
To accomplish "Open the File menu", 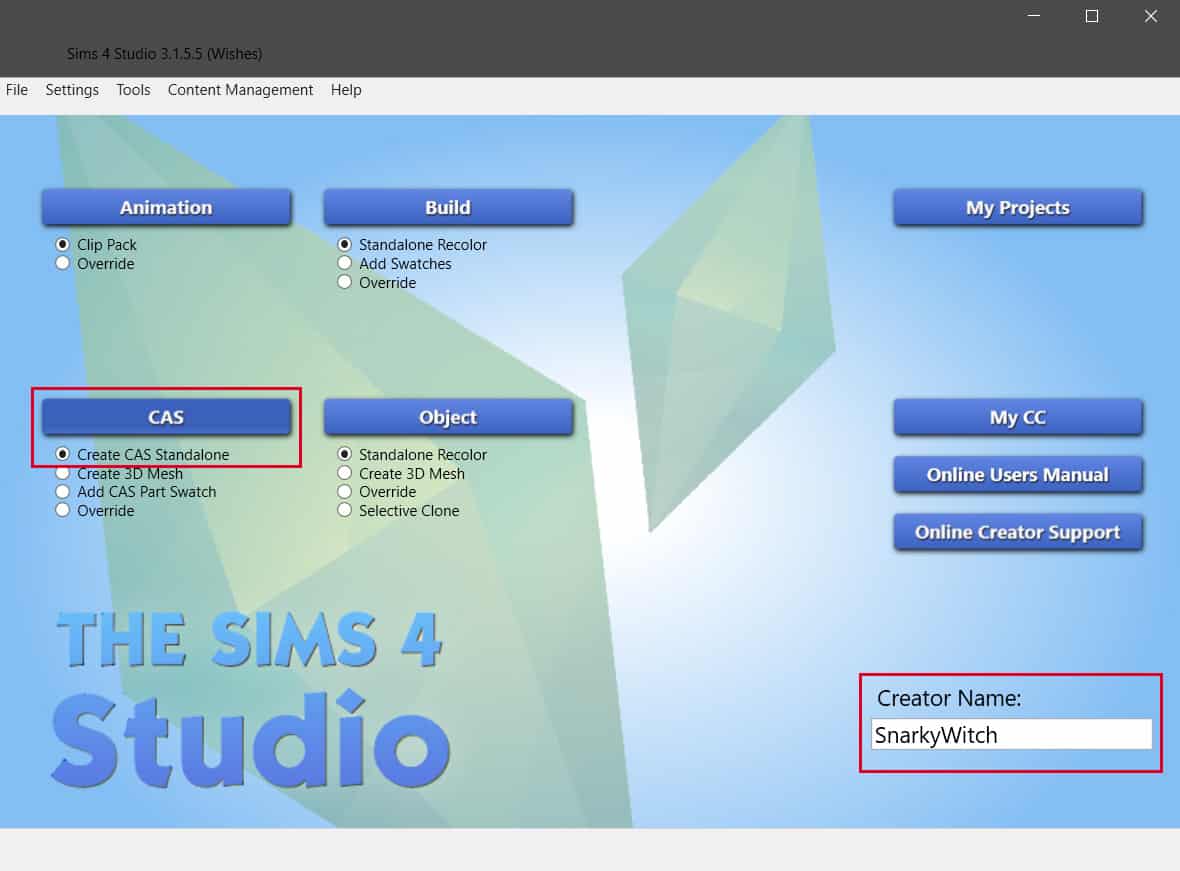I will tap(17, 90).
